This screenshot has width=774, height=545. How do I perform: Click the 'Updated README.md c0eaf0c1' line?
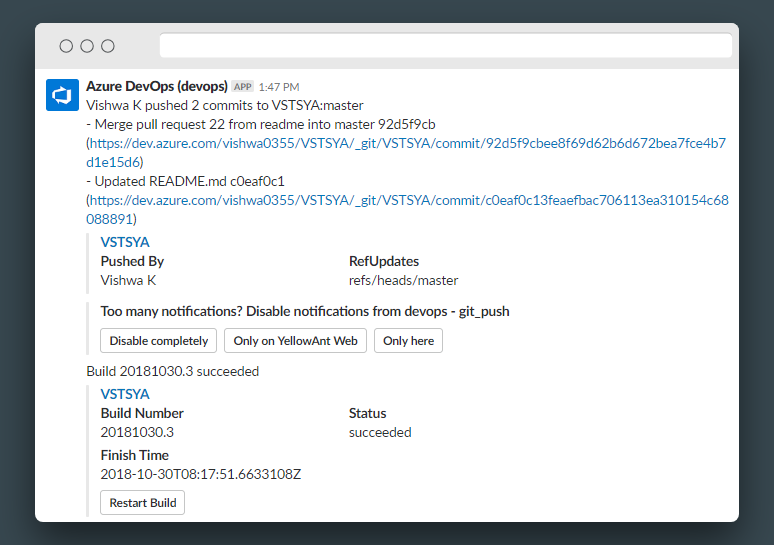[186, 182]
